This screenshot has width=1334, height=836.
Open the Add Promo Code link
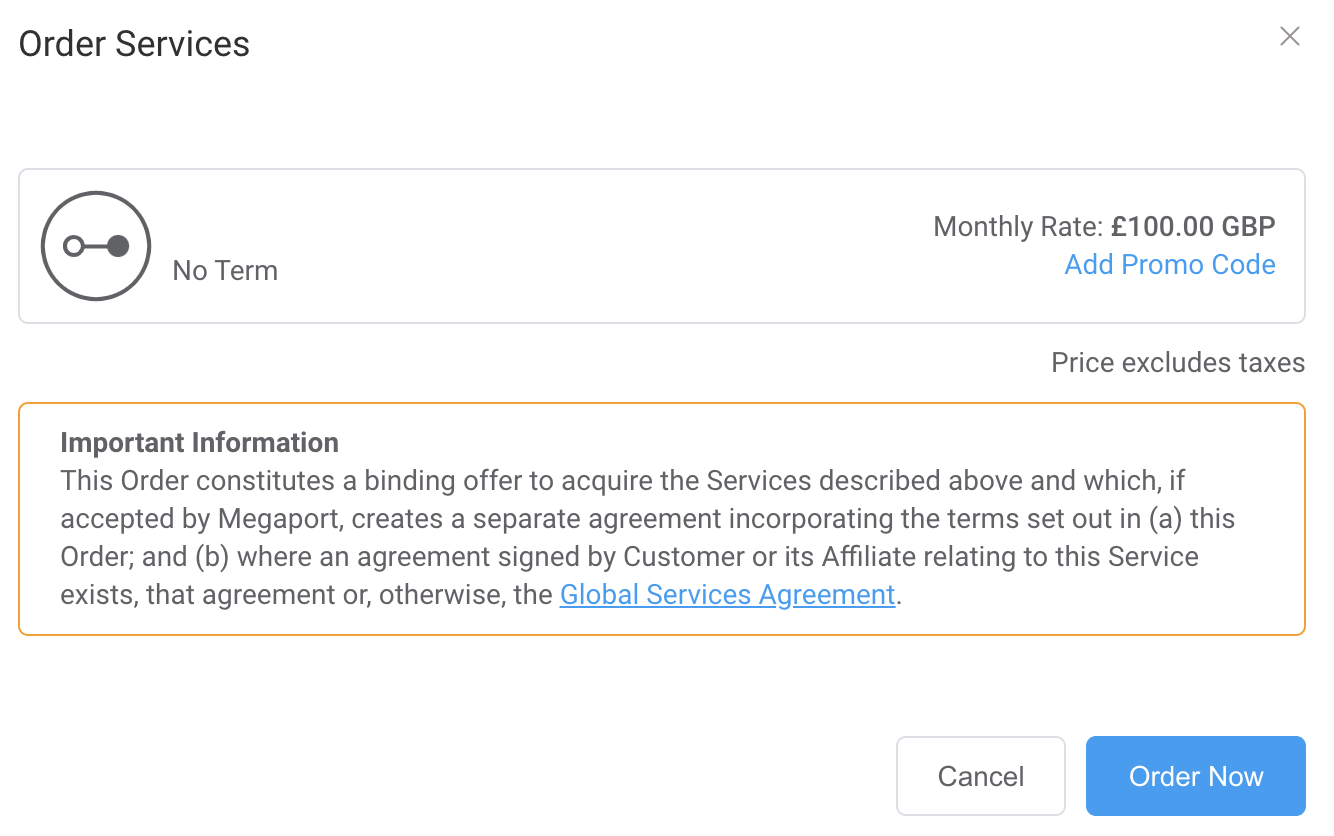(1170, 265)
